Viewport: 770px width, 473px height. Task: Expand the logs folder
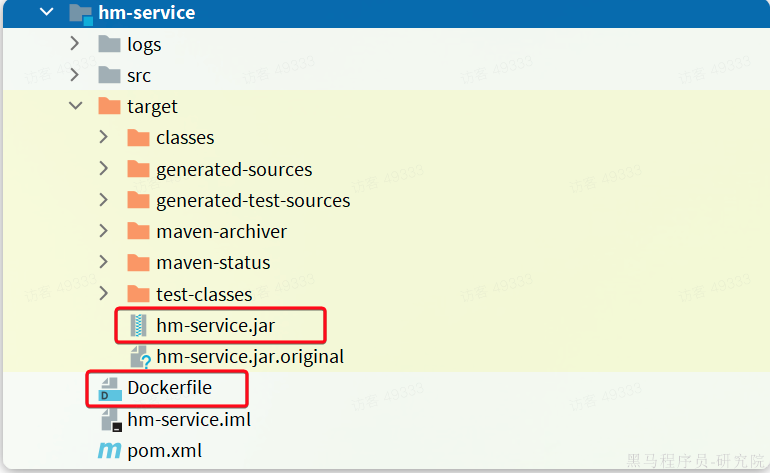point(75,44)
